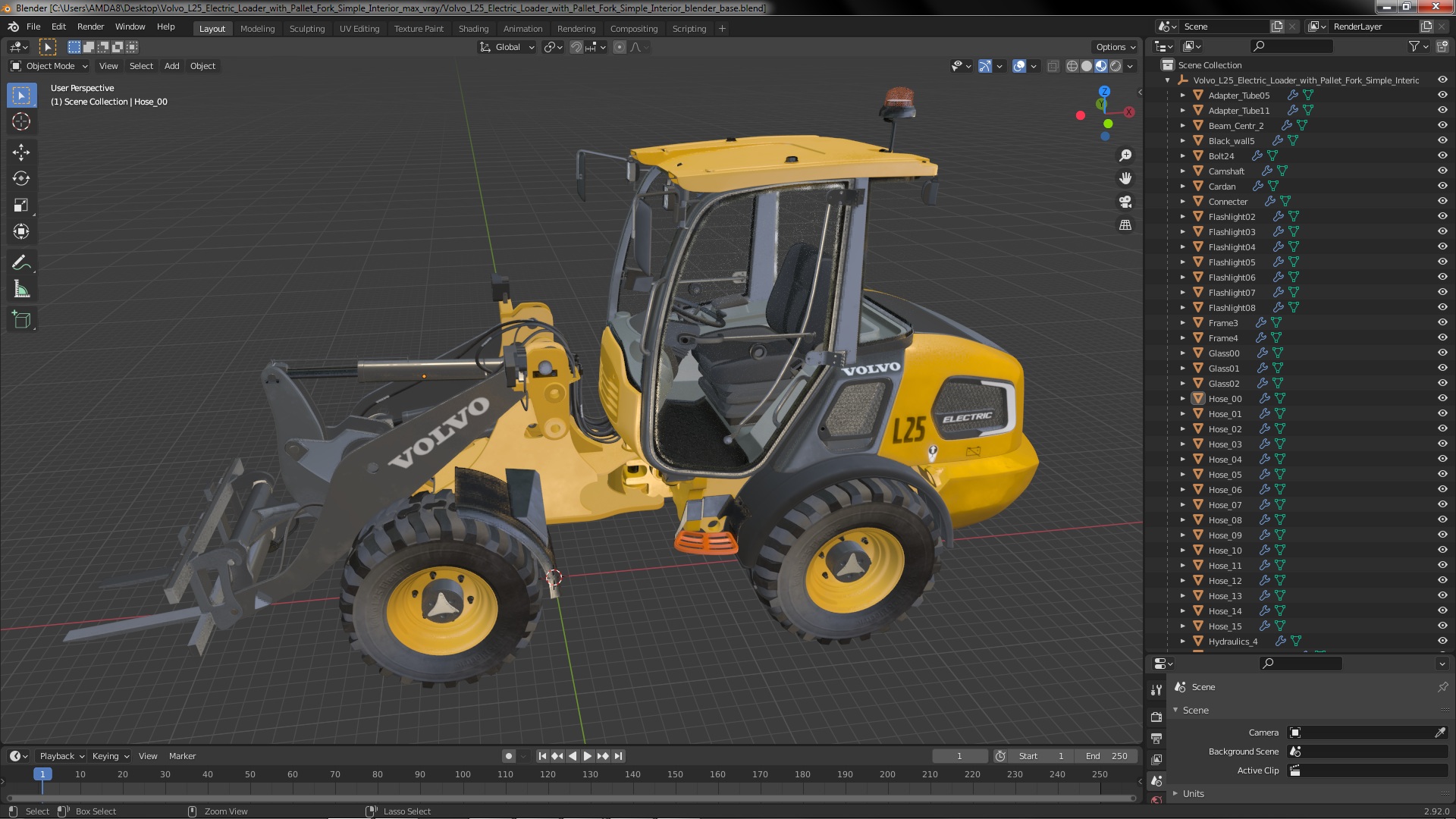Switch to rendered viewport shading
The width and height of the screenshot is (1456, 819).
(1116, 67)
